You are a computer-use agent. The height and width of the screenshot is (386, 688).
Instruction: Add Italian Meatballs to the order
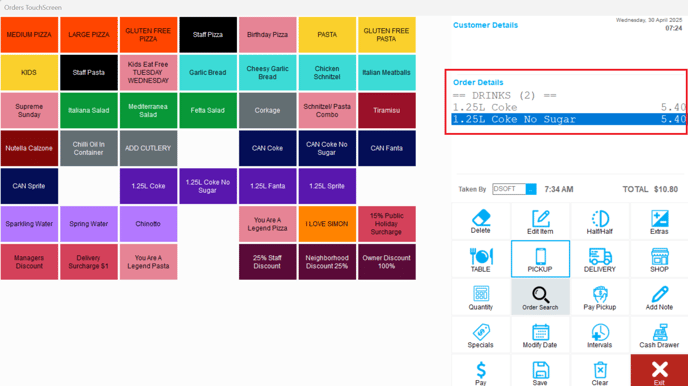(387, 72)
